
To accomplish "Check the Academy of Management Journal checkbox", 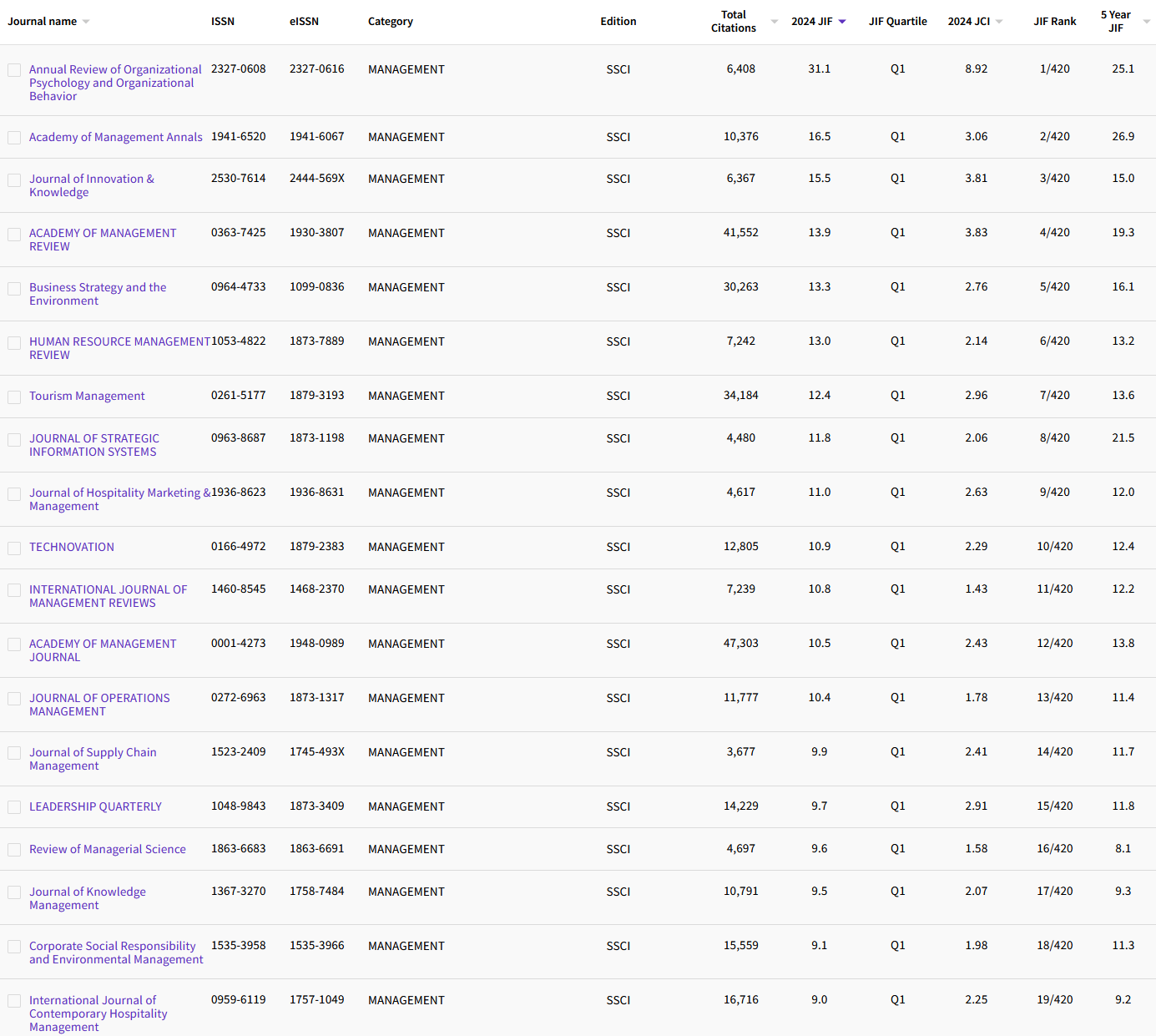I will [14, 644].
